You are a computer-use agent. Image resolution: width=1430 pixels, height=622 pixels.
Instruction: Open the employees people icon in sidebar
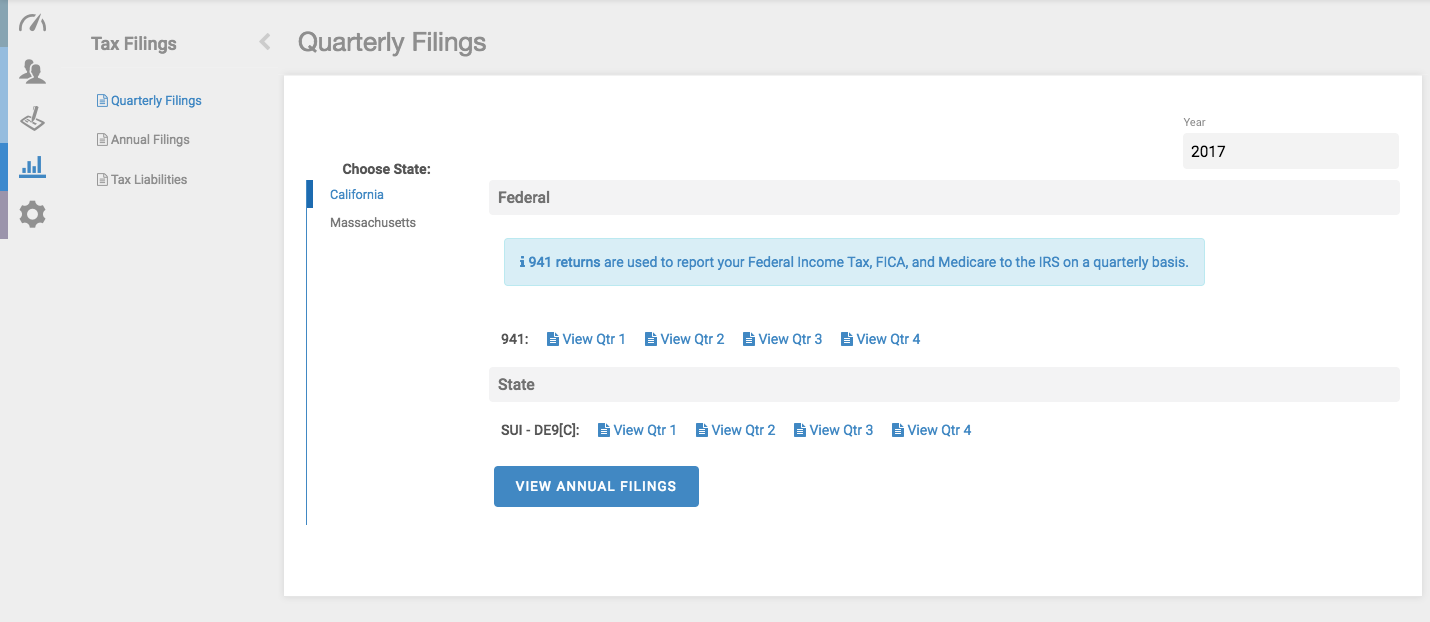[33, 71]
